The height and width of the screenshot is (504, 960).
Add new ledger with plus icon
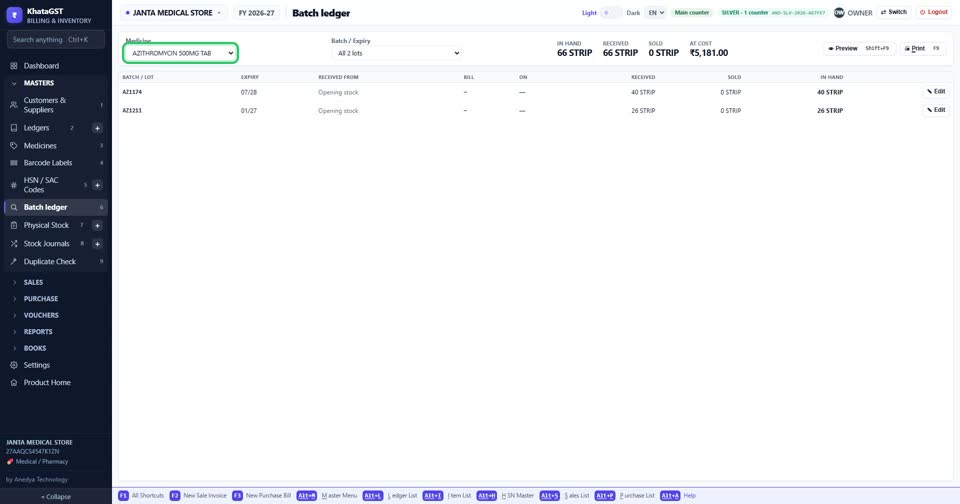tap(97, 128)
